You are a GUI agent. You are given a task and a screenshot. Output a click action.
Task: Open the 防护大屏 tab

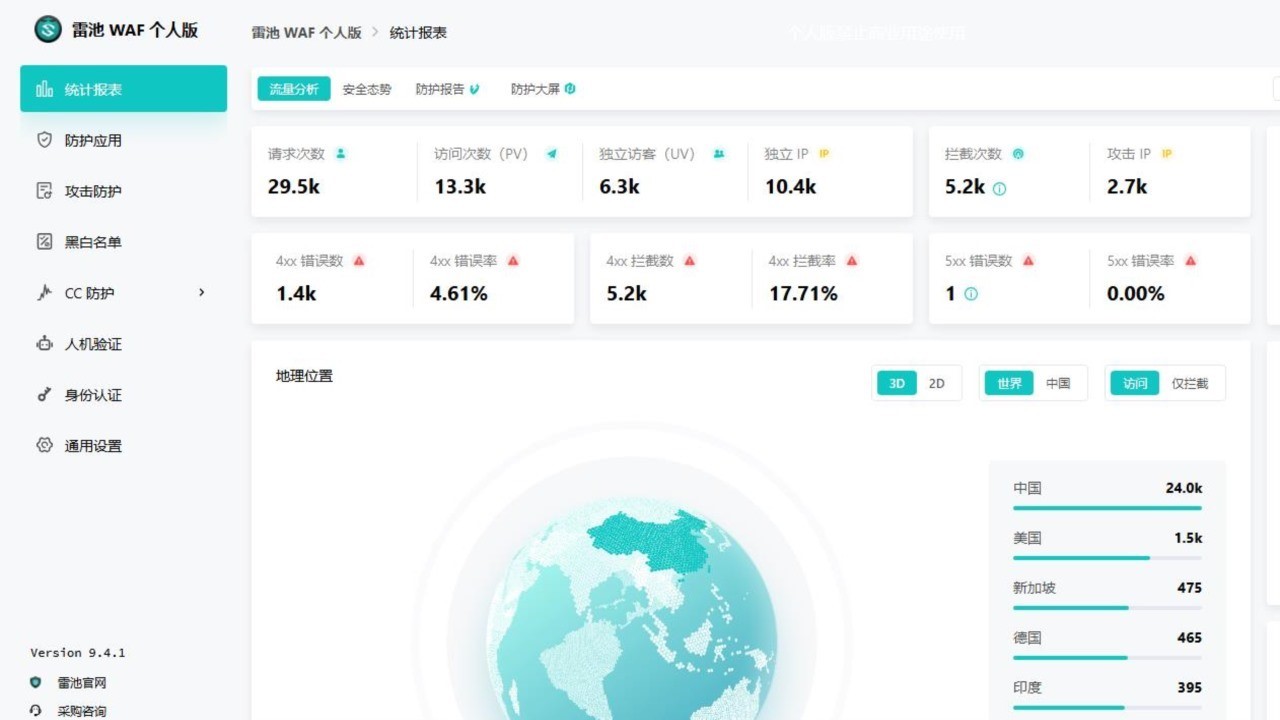[x=543, y=89]
